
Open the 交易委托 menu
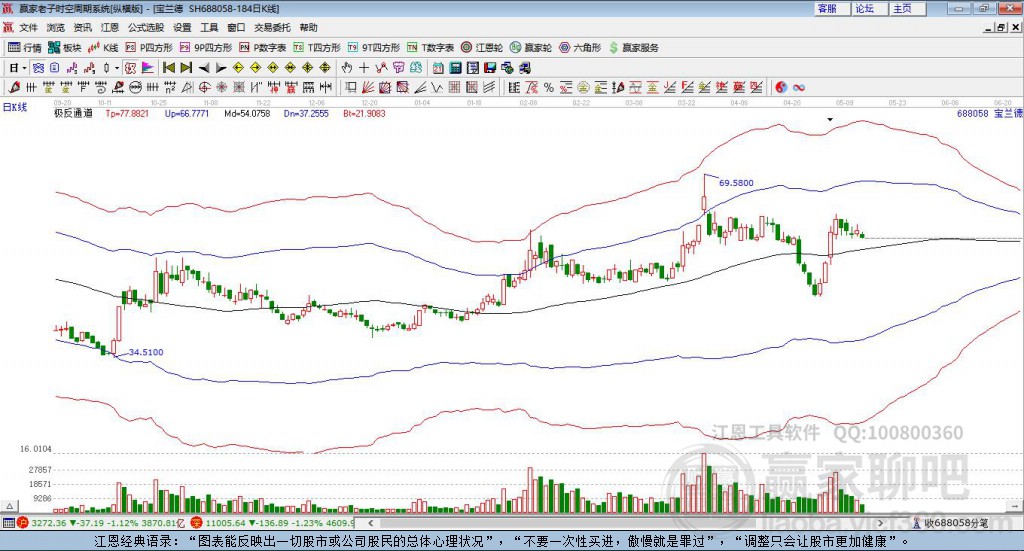(272, 27)
